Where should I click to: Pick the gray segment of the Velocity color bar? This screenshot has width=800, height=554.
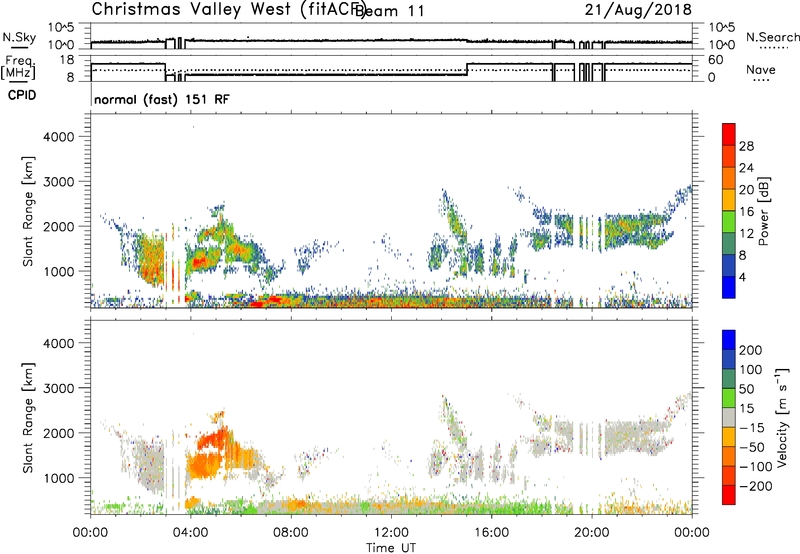[729, 418]
